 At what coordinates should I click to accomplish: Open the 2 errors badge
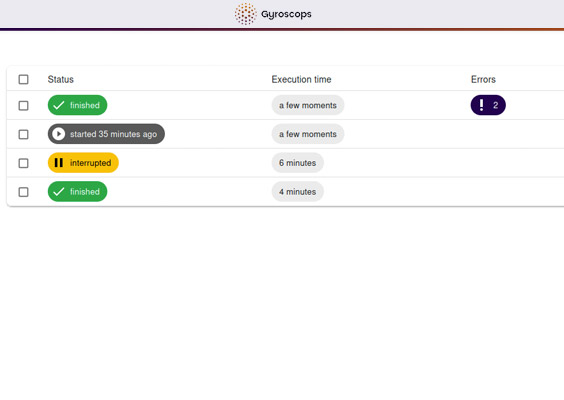pyautogui.click(x=488, y=105)
